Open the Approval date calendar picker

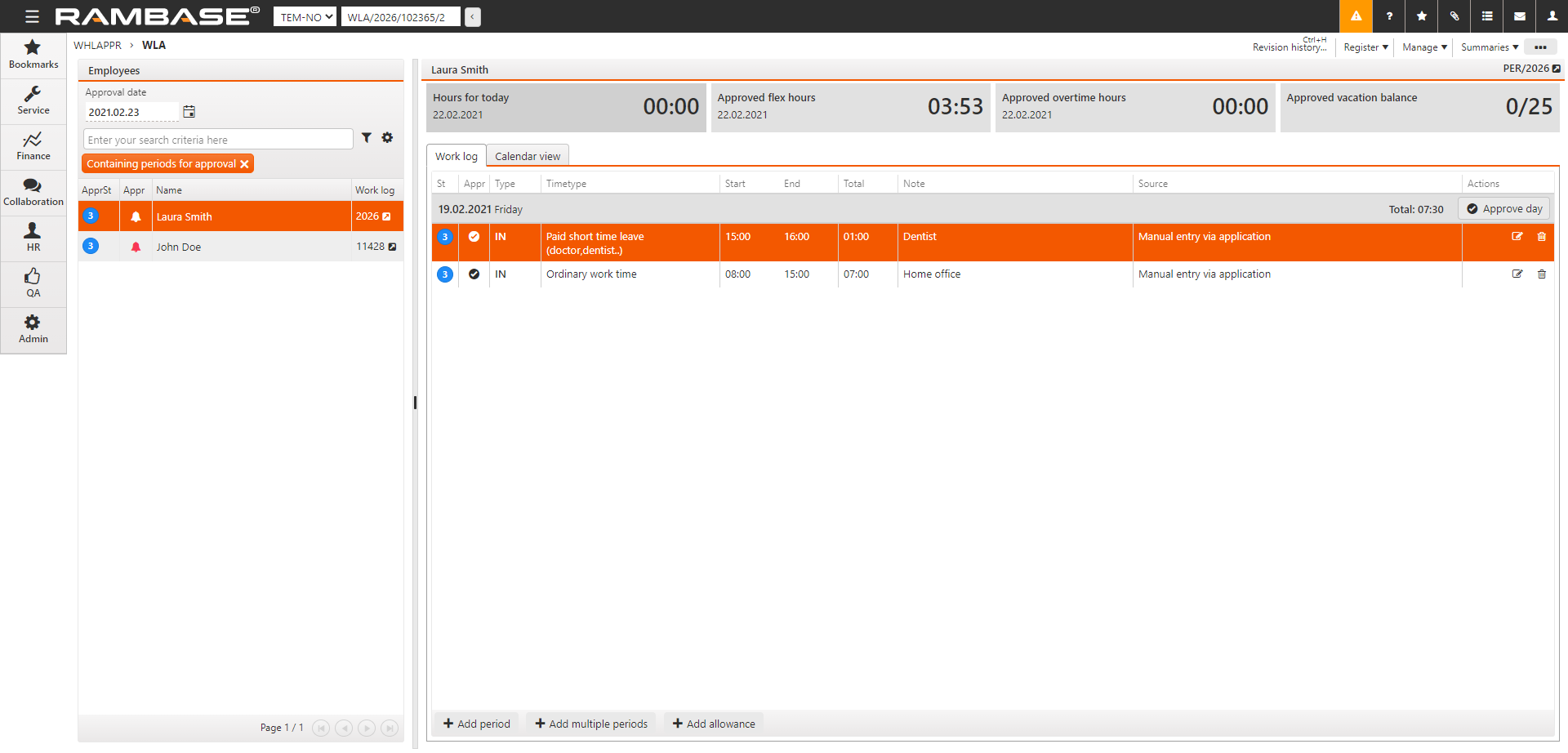click(x=189, y=112)
